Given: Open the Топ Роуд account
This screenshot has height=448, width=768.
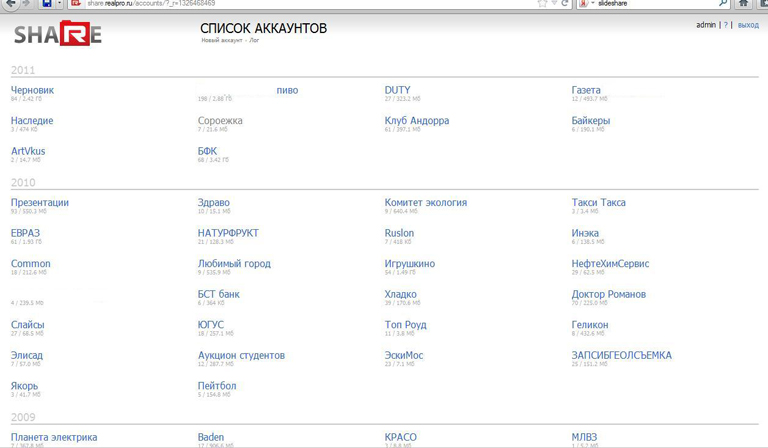Looking at the screenshot, I should [406, 325].
